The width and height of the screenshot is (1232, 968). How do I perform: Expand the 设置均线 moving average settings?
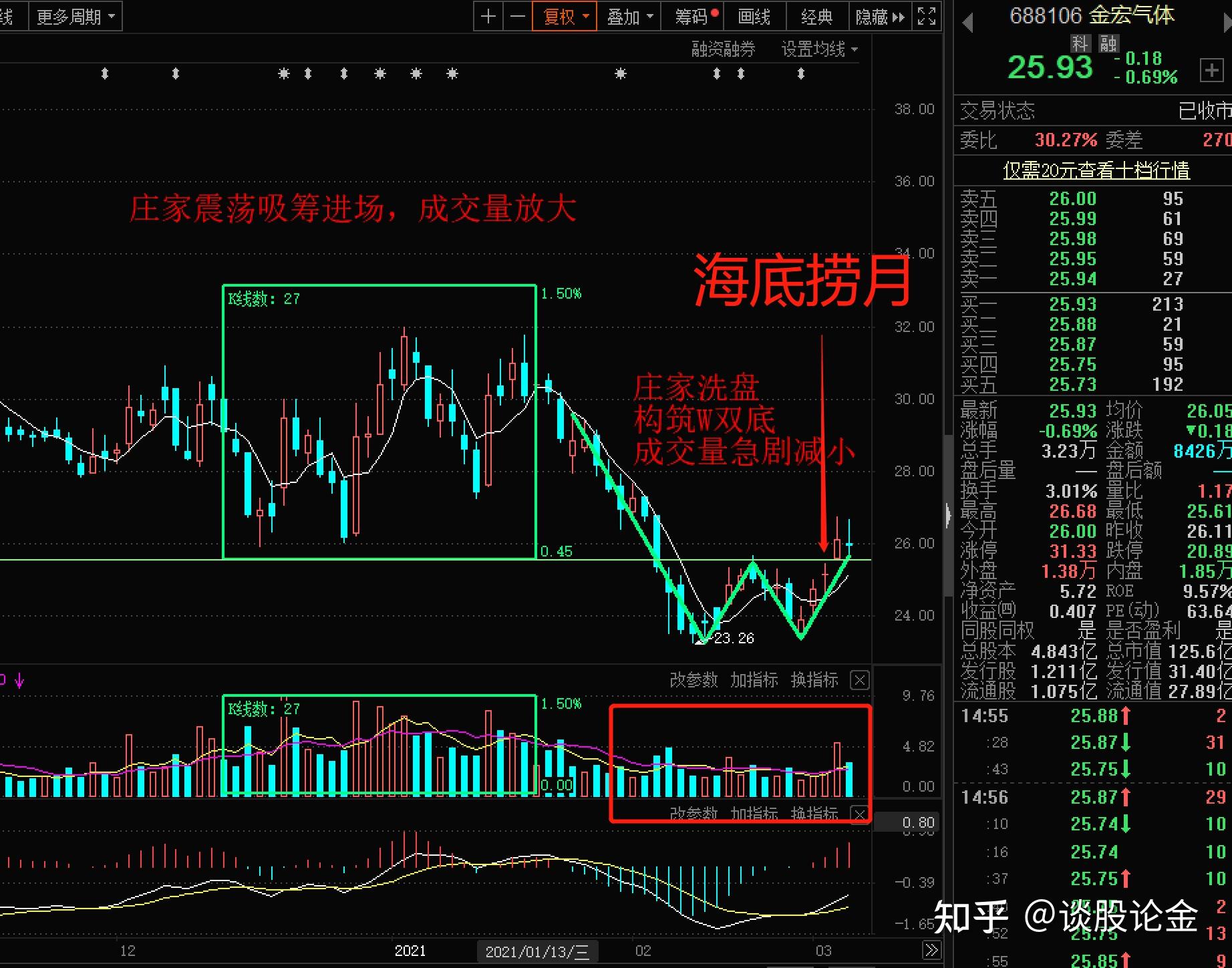pyautogui.click(x=813, y=49)
